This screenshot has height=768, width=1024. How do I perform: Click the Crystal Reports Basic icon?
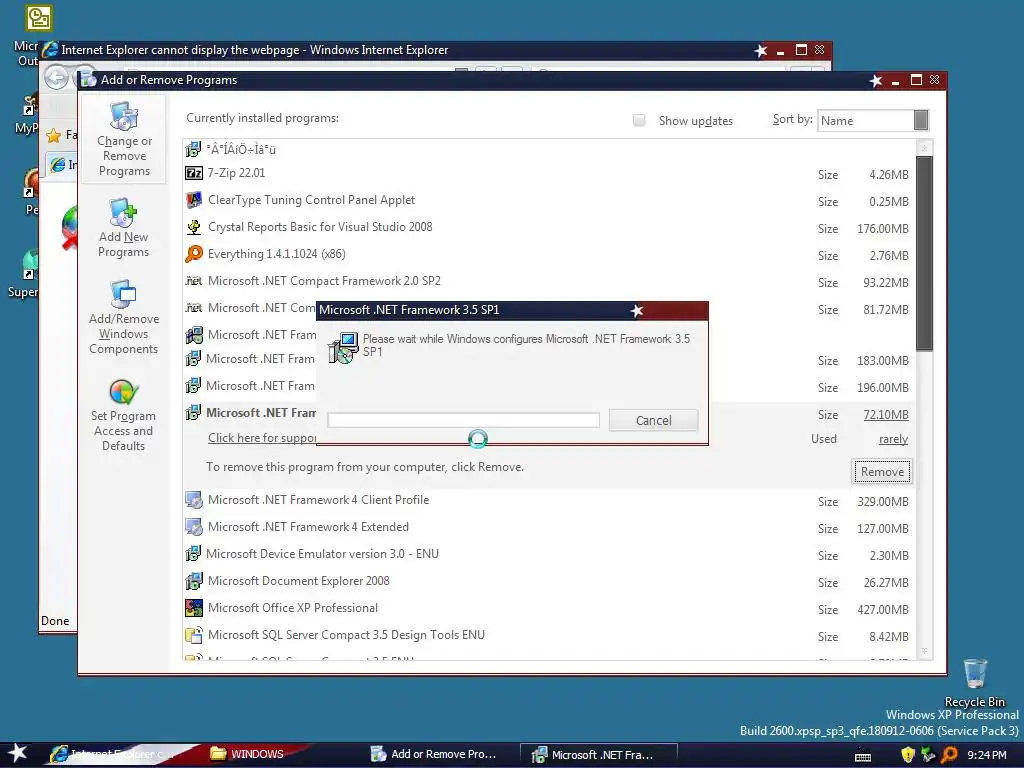coord(194,227)
